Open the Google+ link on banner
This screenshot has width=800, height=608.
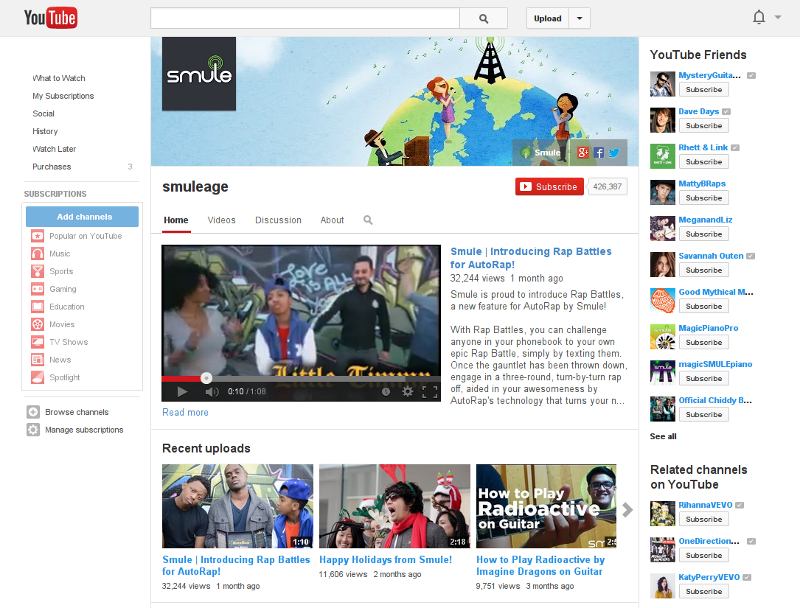(x=583, y=153)
